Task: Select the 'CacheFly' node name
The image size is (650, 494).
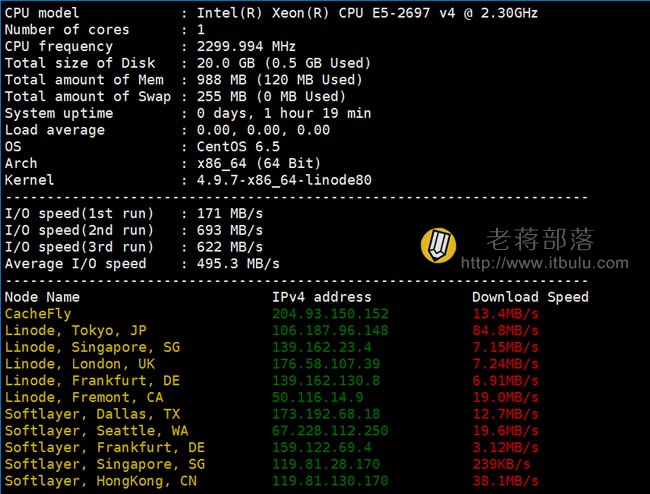Action: 38,314
